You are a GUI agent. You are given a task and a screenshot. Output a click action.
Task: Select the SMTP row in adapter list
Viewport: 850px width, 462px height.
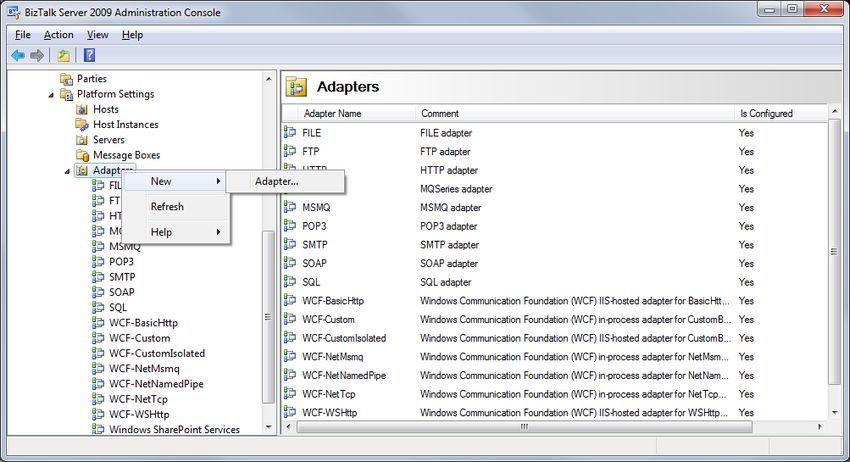point(555,244)
